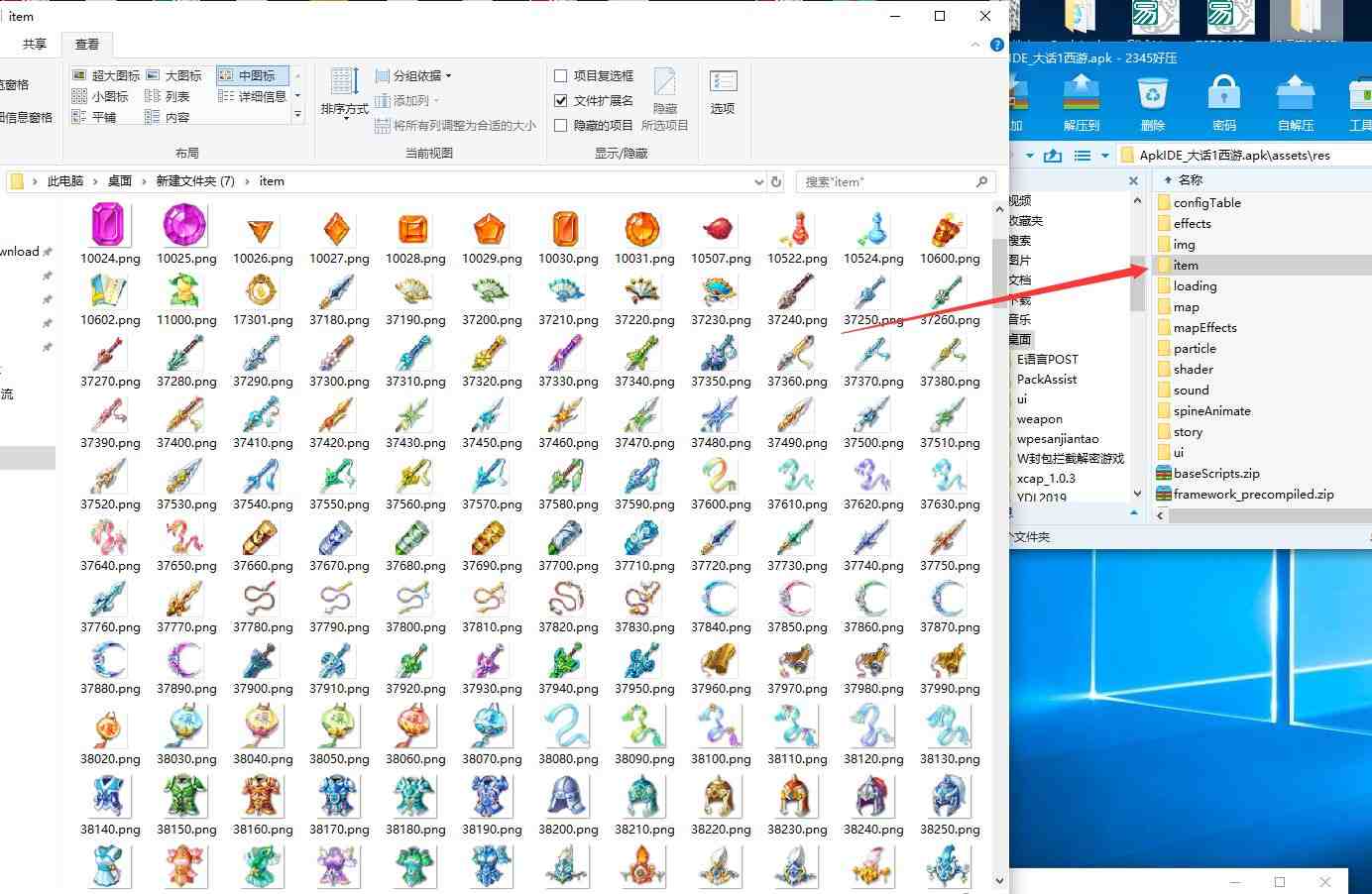Select the 38200.png helmet file
This screenshot has width=1372, height=894.
tap(568, 805)
